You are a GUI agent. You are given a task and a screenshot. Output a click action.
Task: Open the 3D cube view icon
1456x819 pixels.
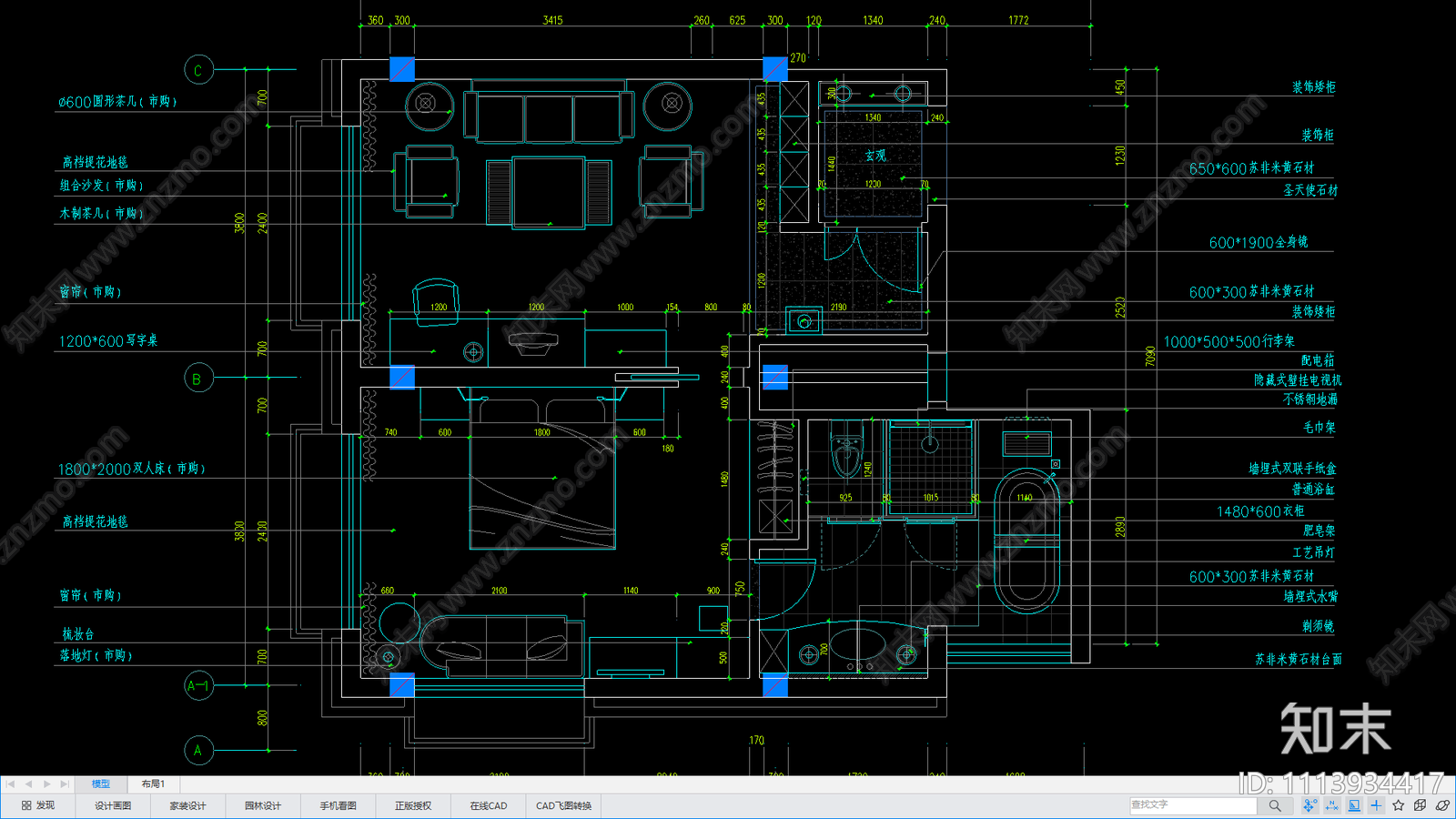[x=1421, y=805]
